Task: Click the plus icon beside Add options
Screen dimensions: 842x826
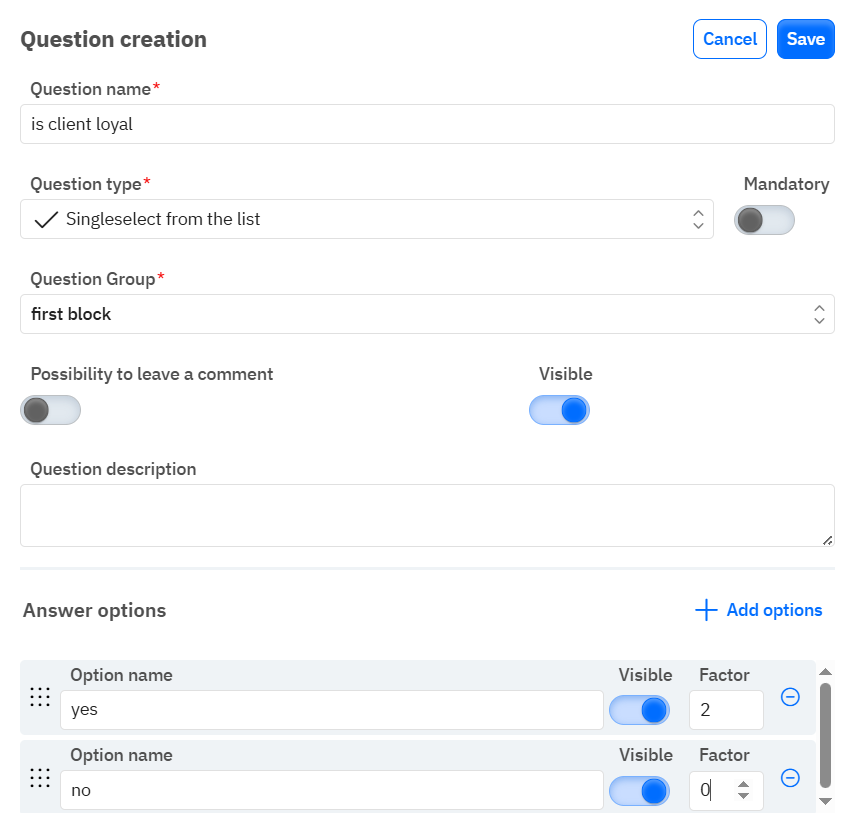Action: pyautogui.click(x=706, y=610)
